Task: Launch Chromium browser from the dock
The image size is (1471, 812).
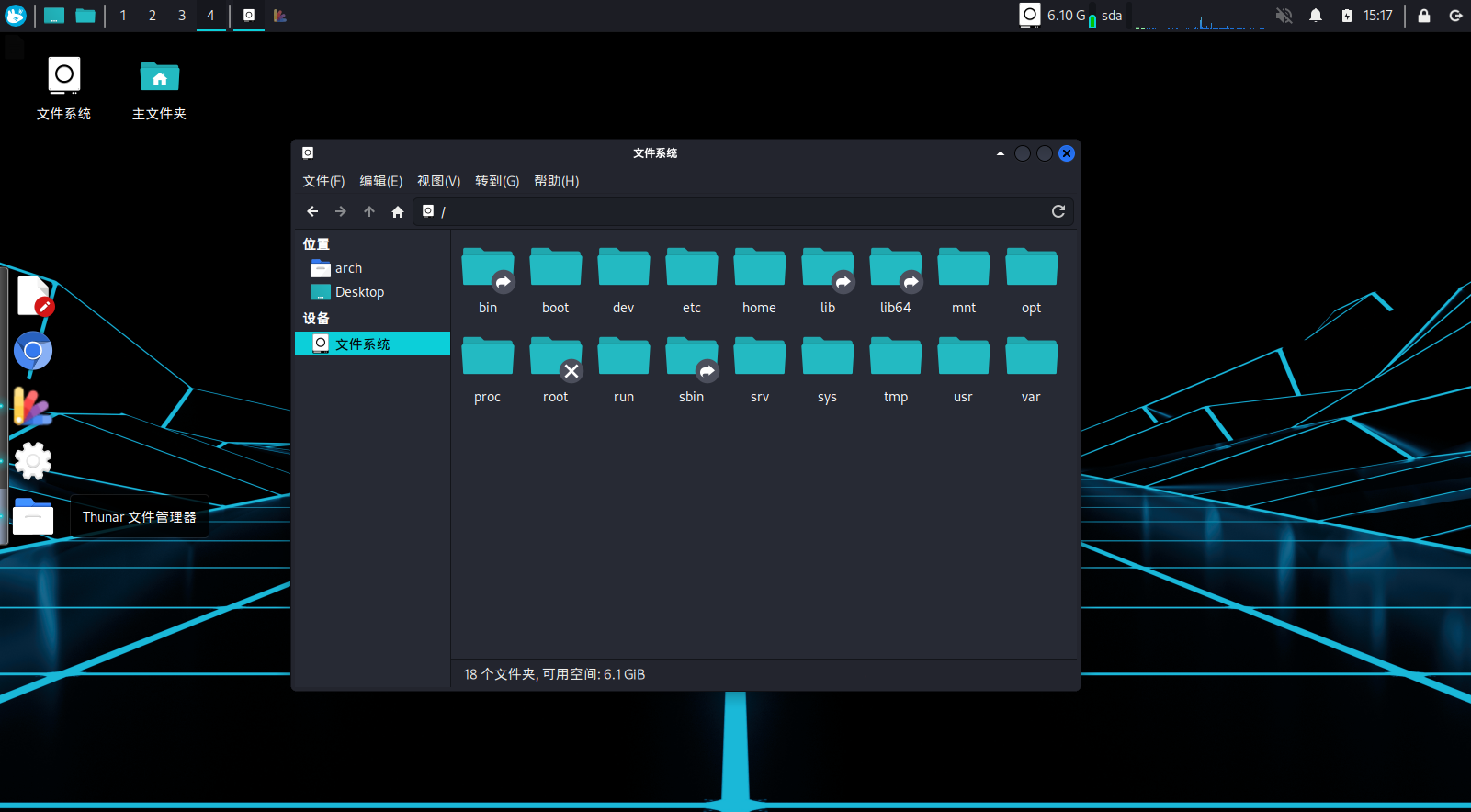Action: click(33, 351)
